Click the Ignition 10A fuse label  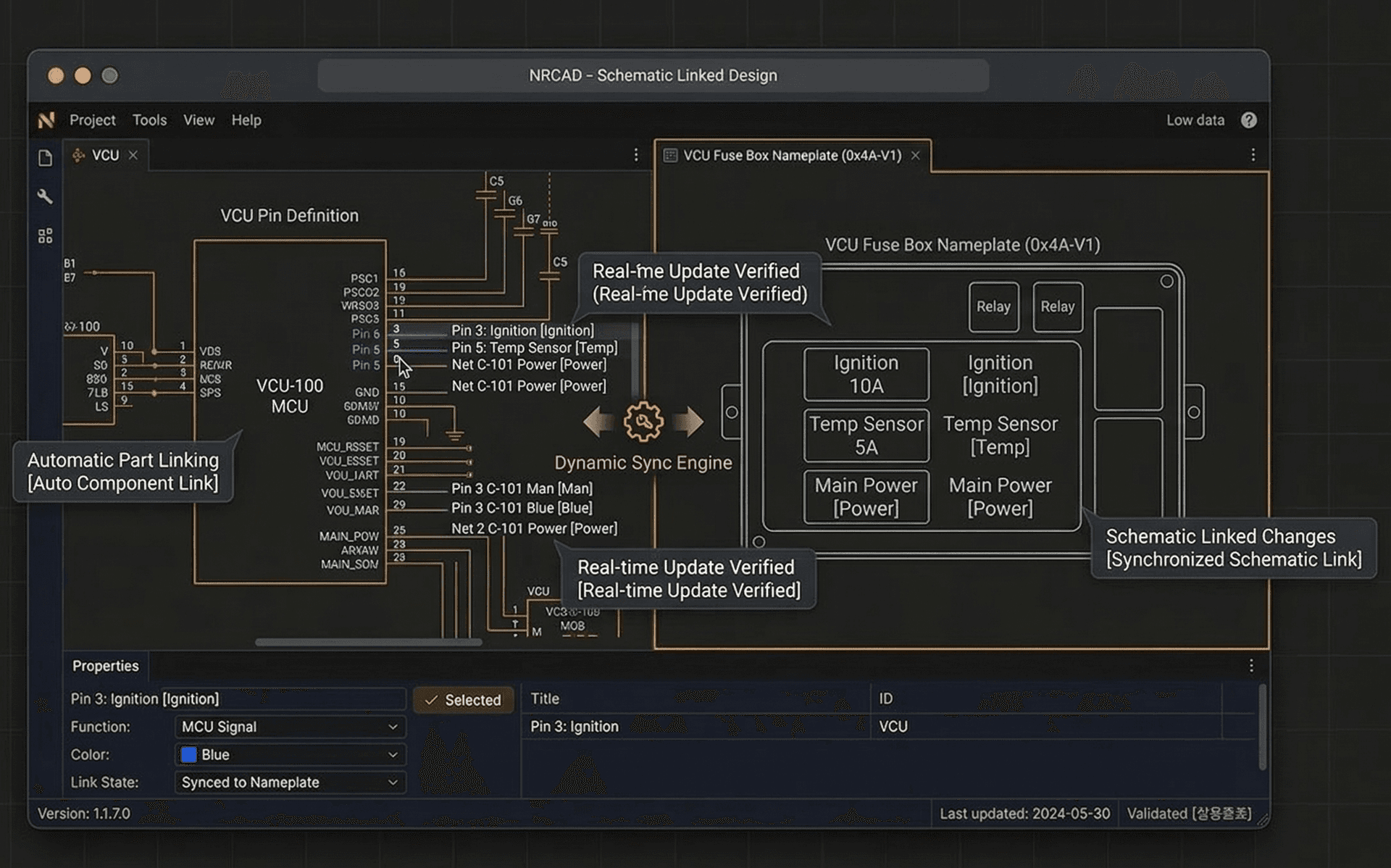point(866,375)
